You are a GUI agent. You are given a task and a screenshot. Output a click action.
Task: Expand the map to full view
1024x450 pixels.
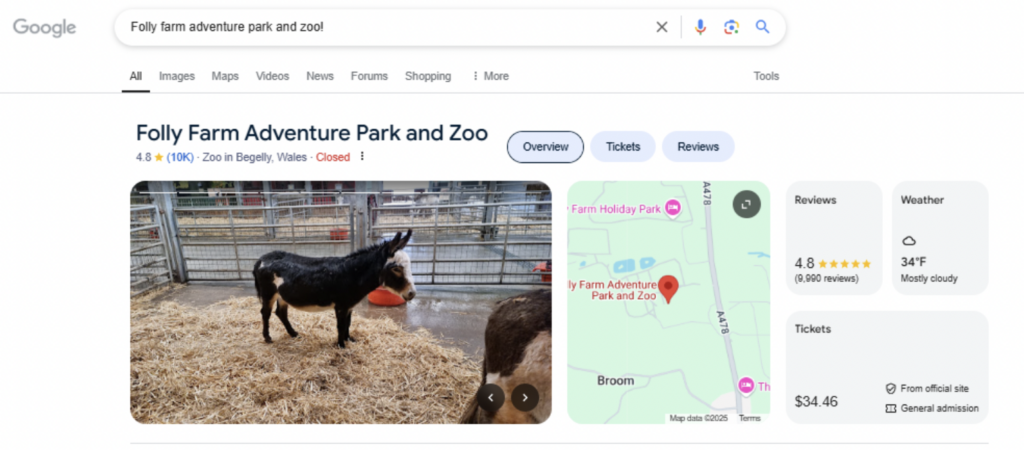pos(746,204)
